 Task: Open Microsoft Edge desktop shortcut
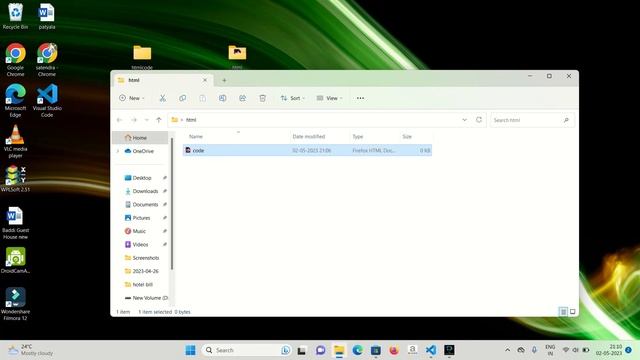click(x=16, y=100)
